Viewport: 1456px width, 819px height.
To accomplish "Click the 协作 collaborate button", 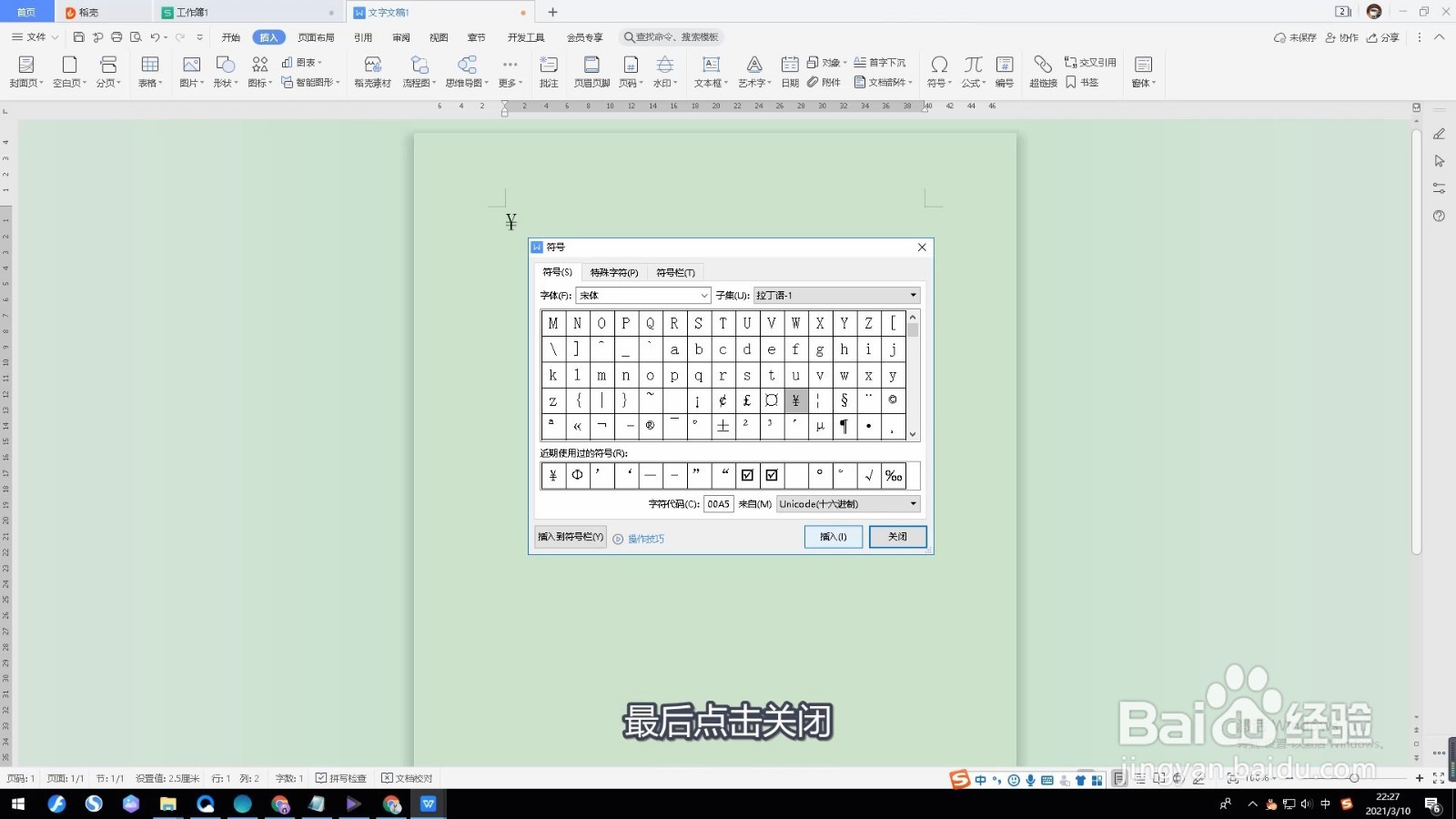I will point(1342,37).
